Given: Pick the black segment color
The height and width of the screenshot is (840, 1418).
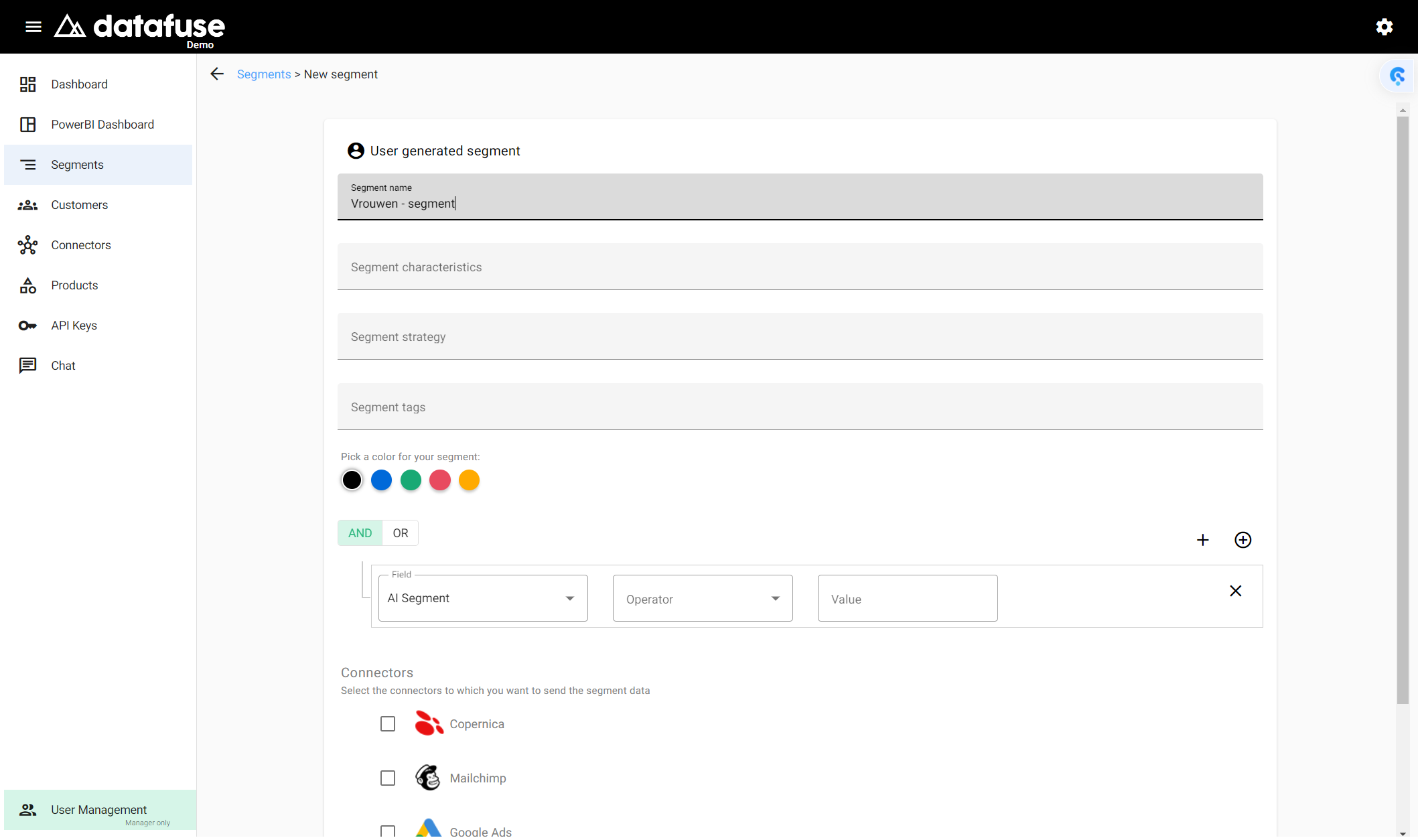Looking at the screenshot, I should (352, 480).
